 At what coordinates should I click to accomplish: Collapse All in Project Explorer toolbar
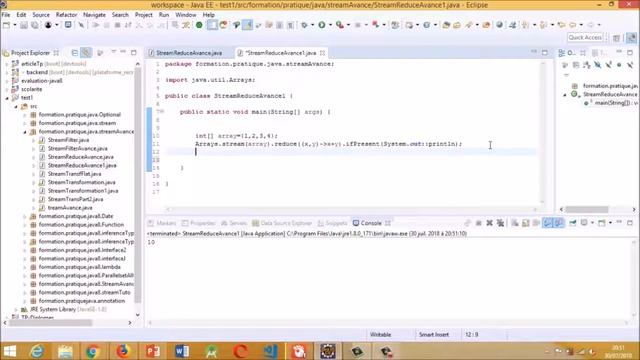pos(75,53)
